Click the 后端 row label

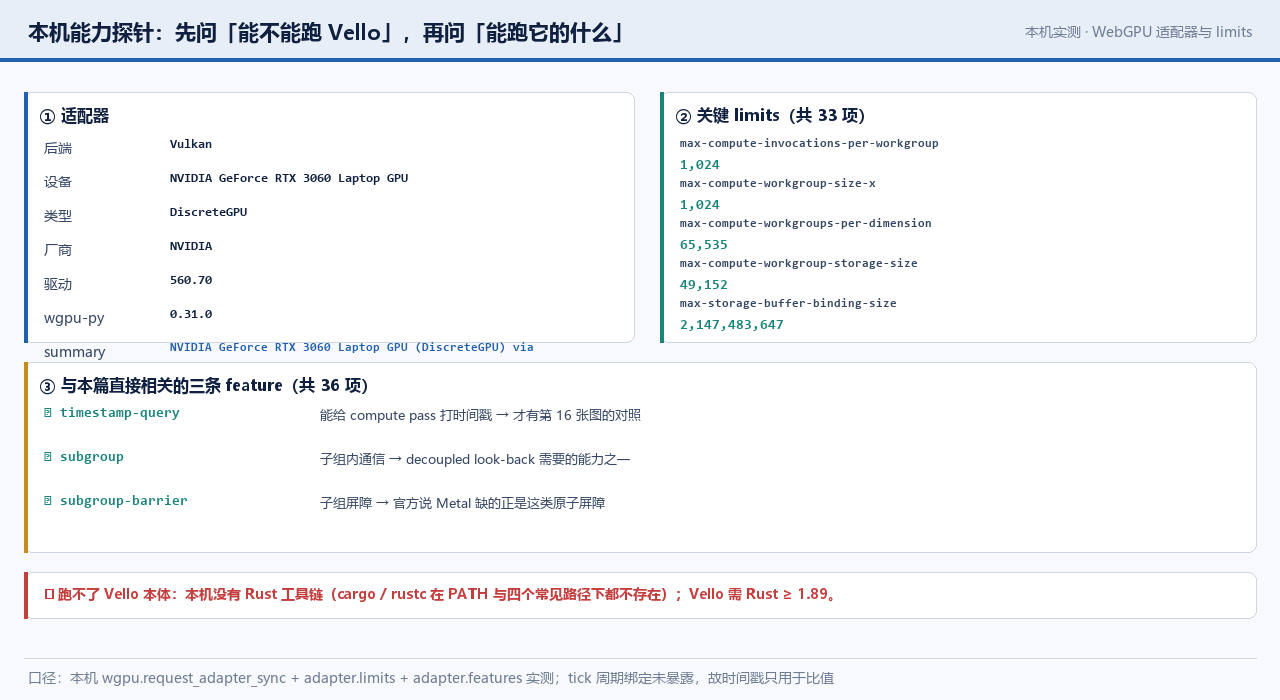[58, 148]
